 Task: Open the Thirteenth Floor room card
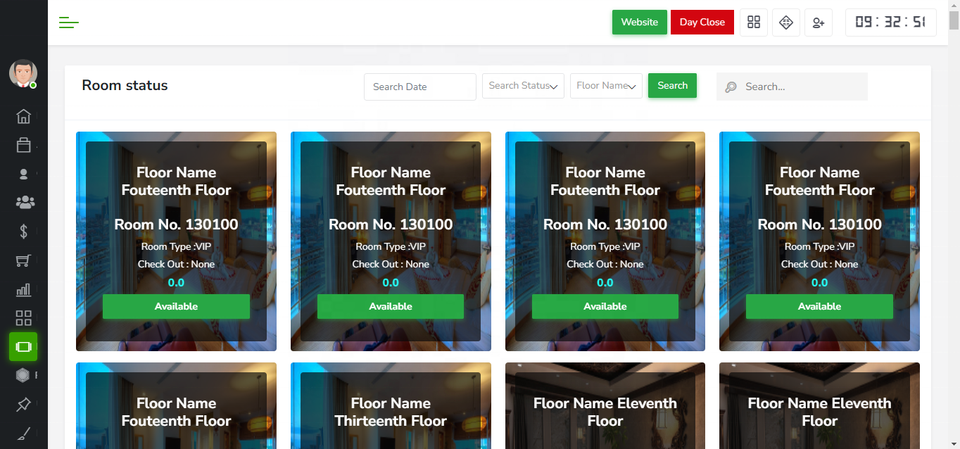pyautogui.click(x=391, y=406)
